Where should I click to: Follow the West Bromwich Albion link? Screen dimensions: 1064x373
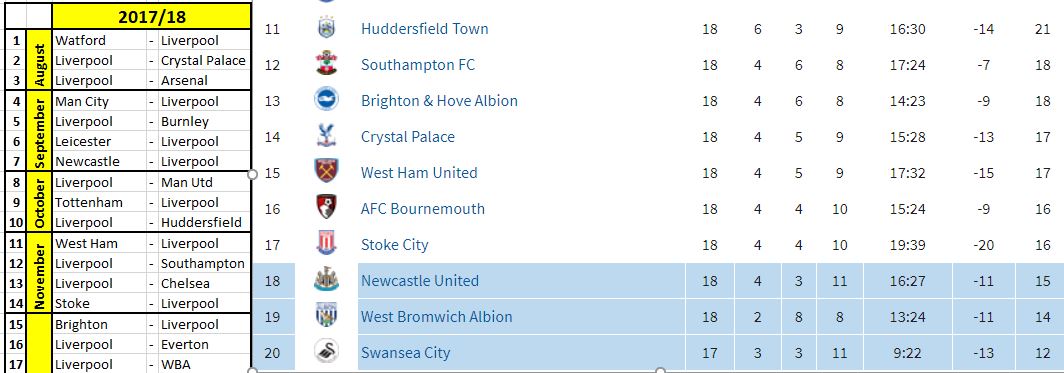click(x=436, y=317)
